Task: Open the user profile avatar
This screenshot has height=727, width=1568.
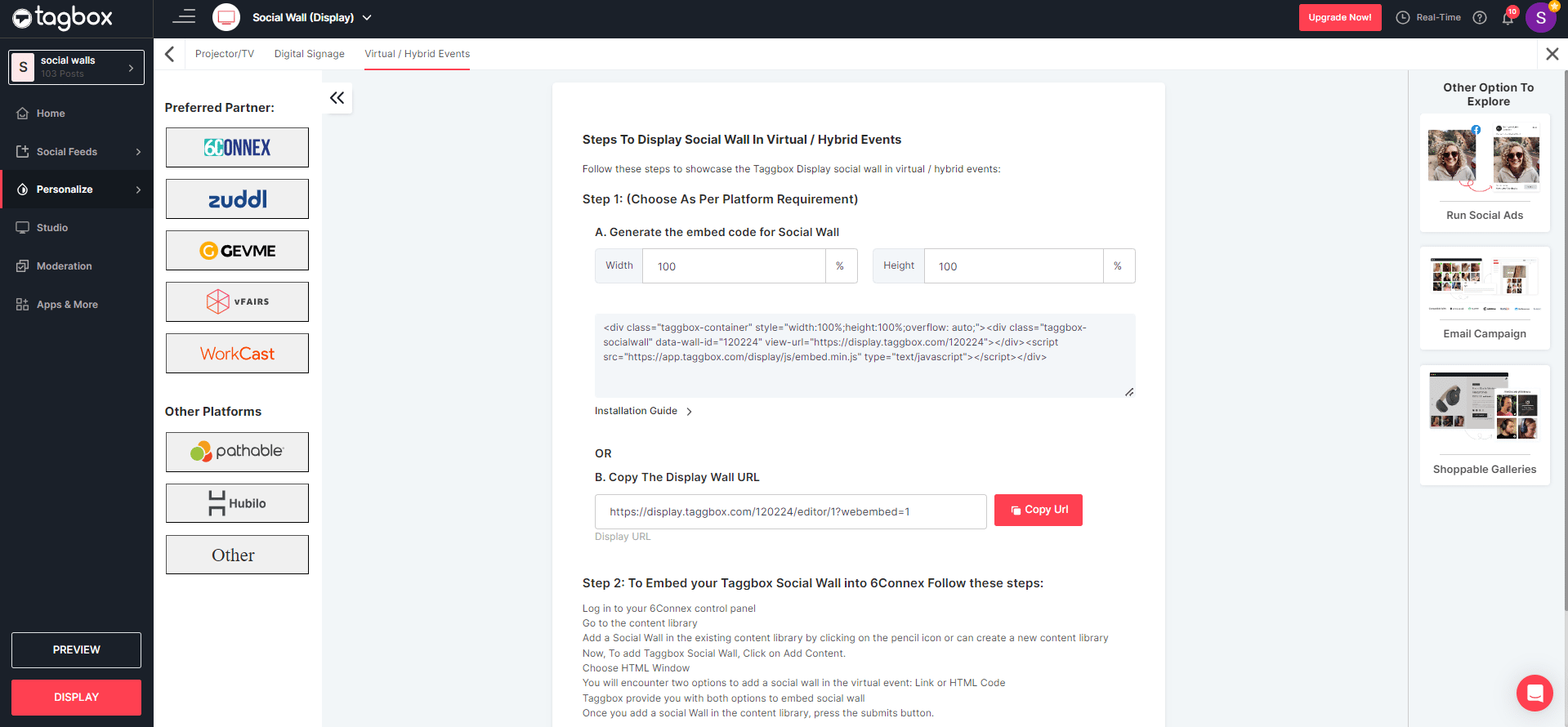Action: coord(1540,18)
